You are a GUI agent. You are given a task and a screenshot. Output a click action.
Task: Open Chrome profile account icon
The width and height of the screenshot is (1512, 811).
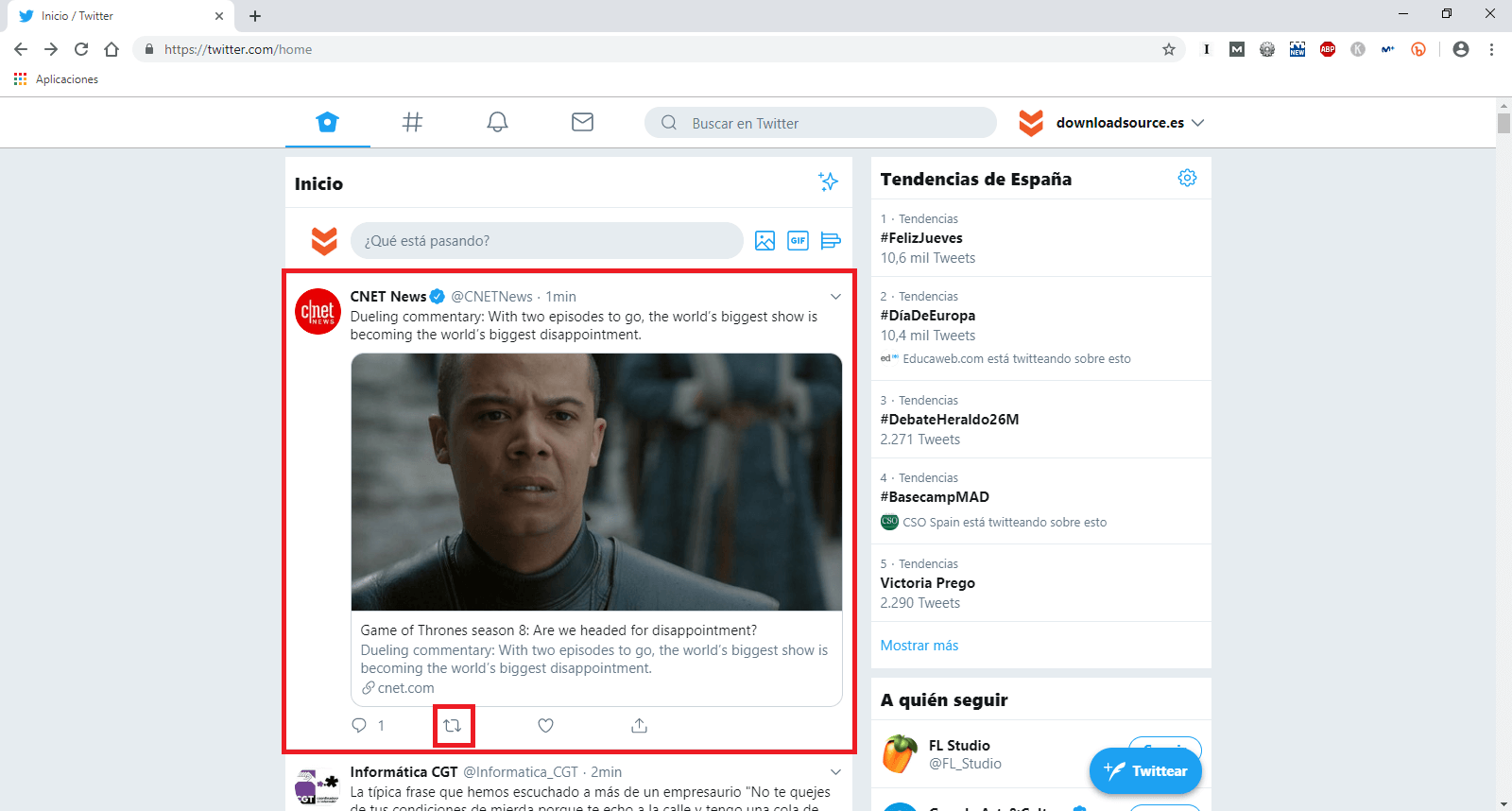pos(1461,49)
